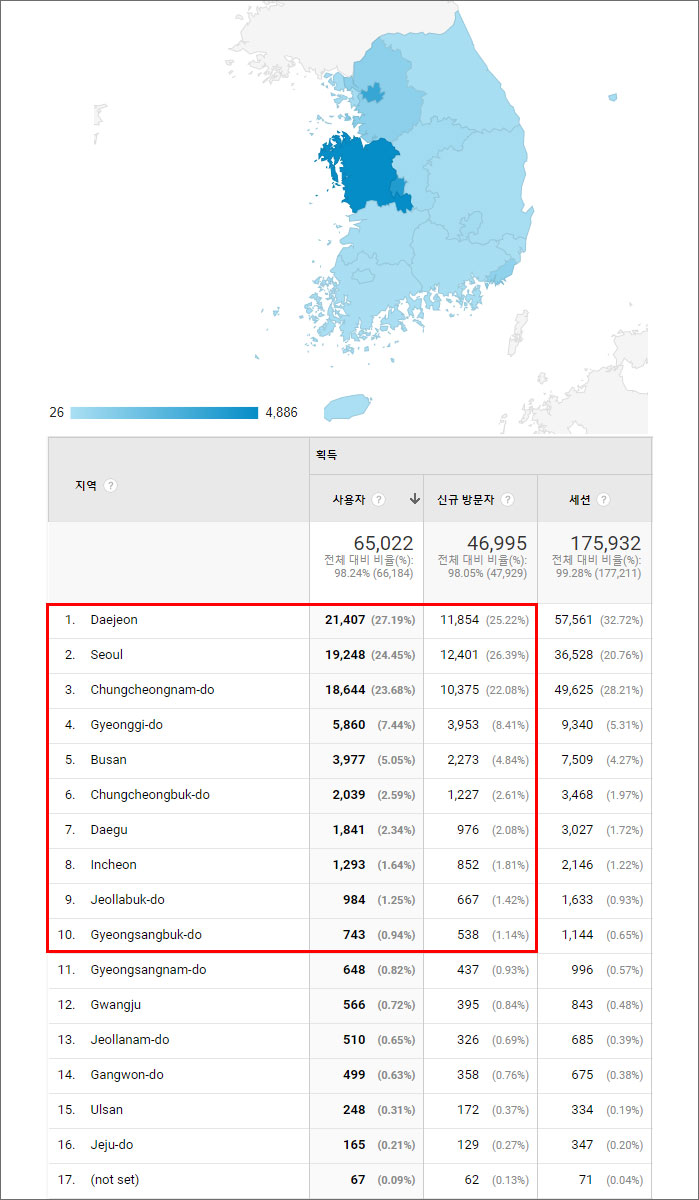
Task: Click Jeju island on the map
Action: (x=347, y=406)
